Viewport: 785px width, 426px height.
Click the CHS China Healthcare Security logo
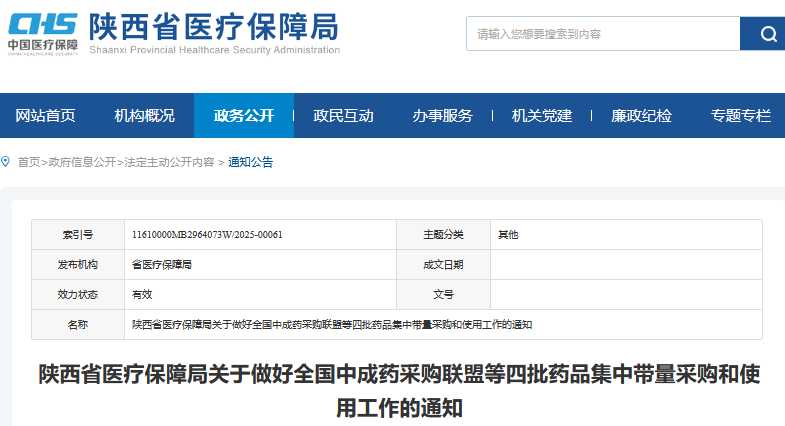[43, 34]
